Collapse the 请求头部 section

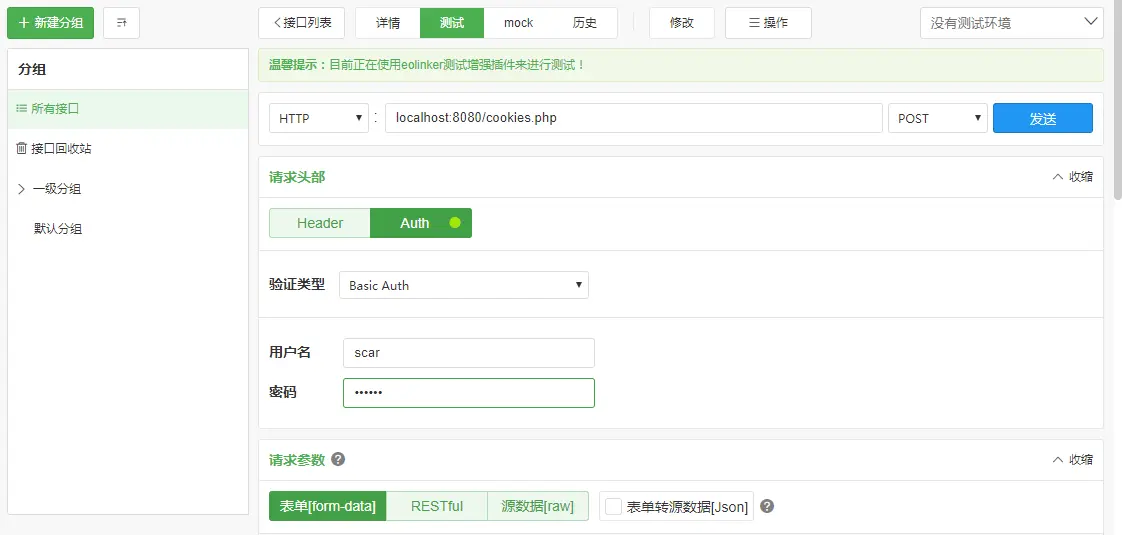pyautogui.click(x=1072, y=177)
